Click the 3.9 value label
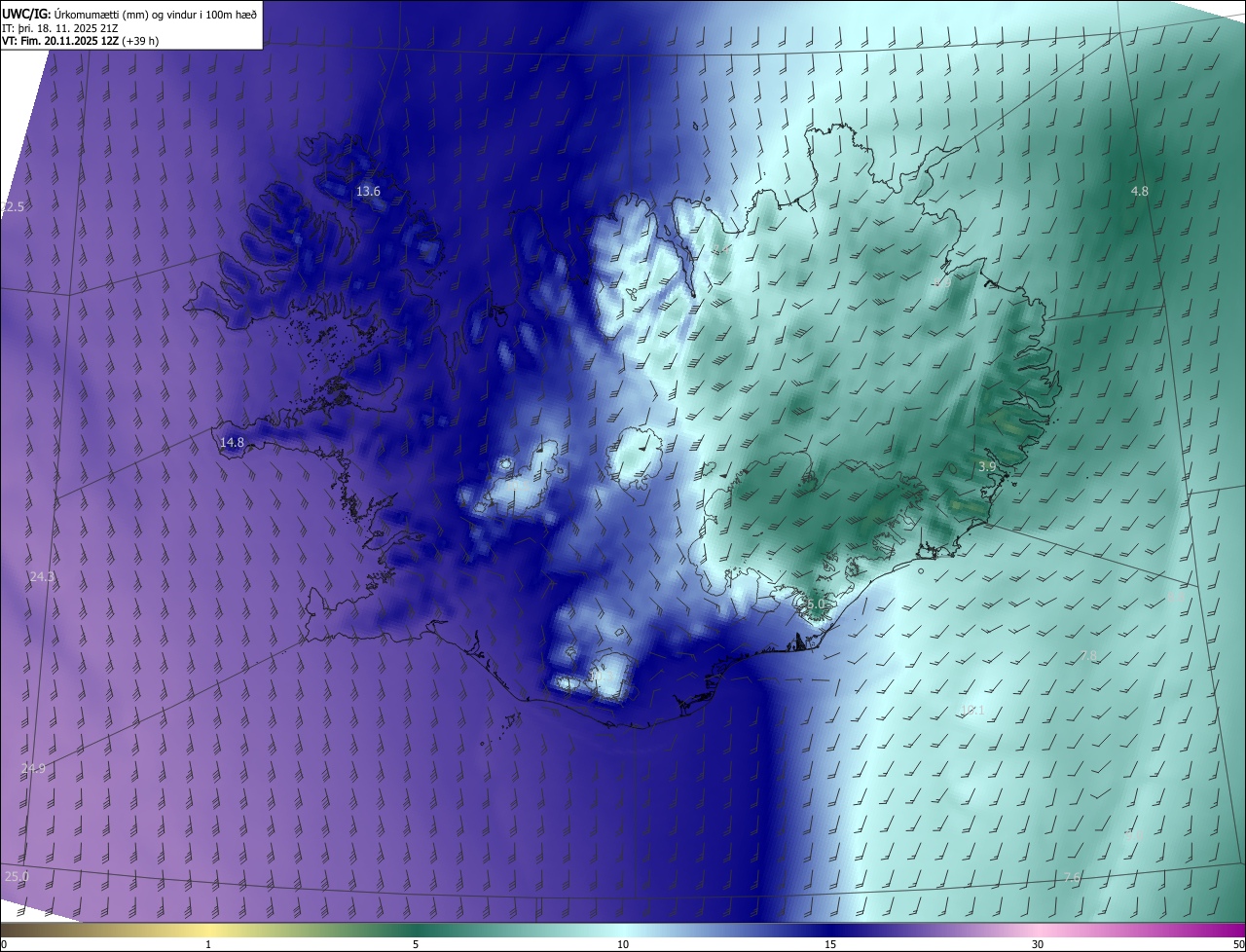This screenshot has width=1246, height=952. (987, 467)
